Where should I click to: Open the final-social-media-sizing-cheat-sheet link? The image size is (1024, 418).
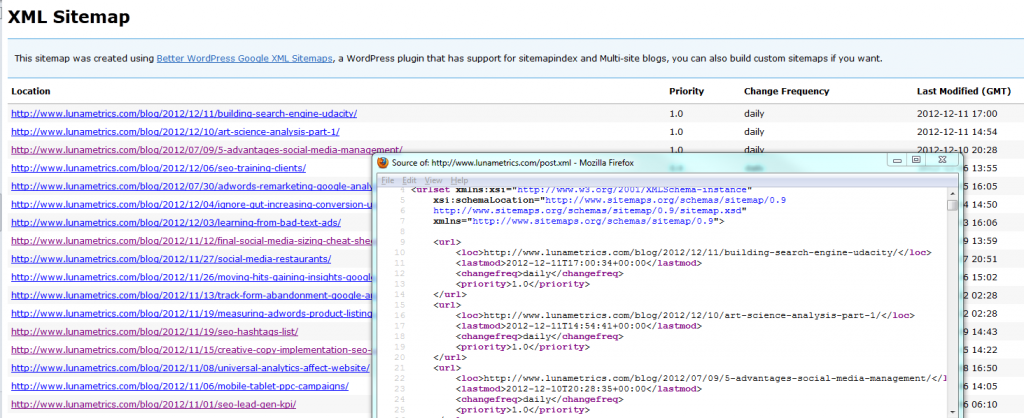[x=192, y=240]
